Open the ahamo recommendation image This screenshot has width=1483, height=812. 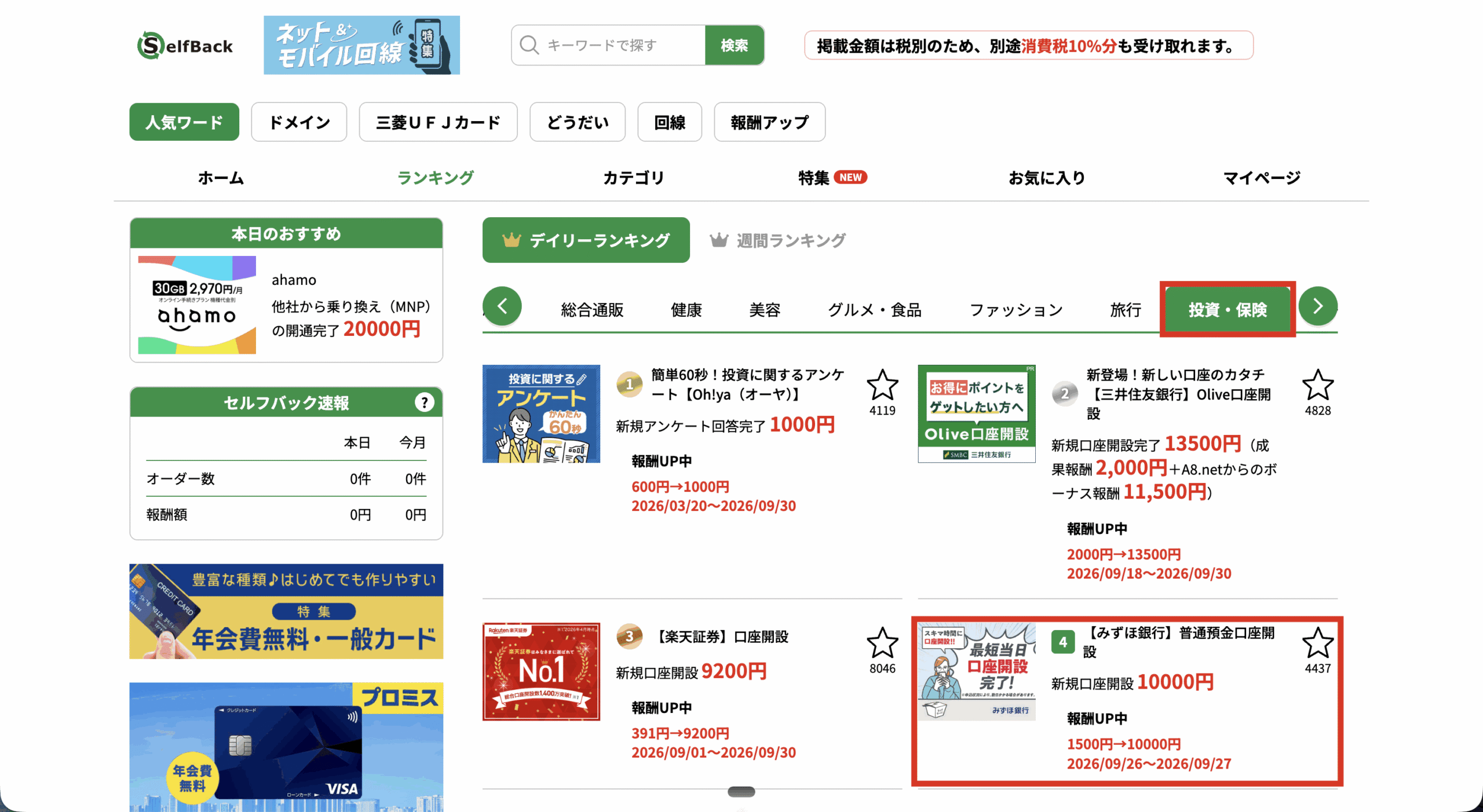click(x=197, y=305)
